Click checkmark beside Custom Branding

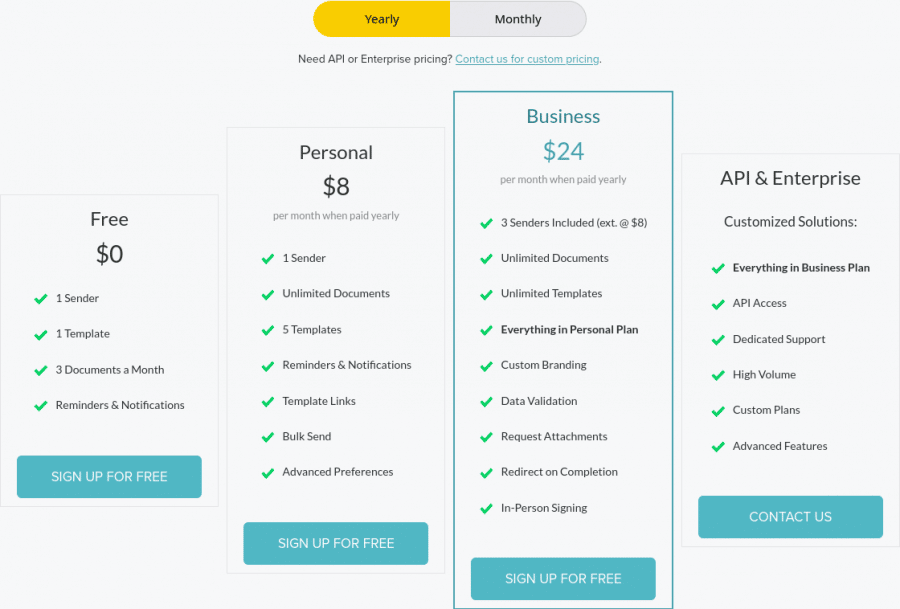[486, 366]
